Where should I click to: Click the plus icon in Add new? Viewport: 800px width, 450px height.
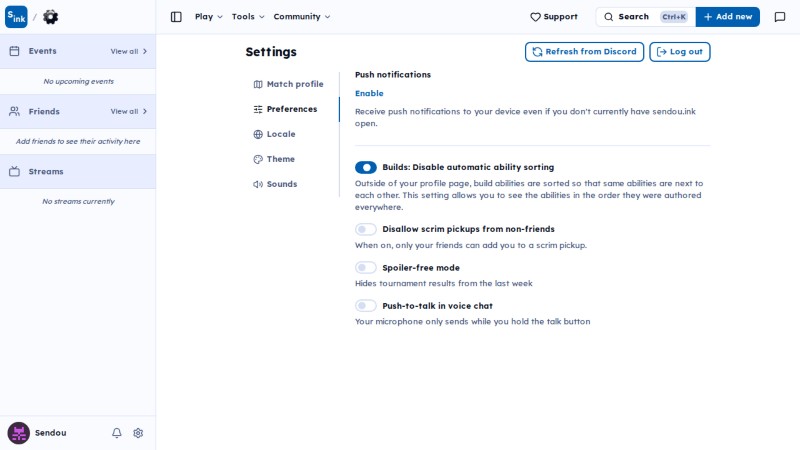tap(708, 17)
